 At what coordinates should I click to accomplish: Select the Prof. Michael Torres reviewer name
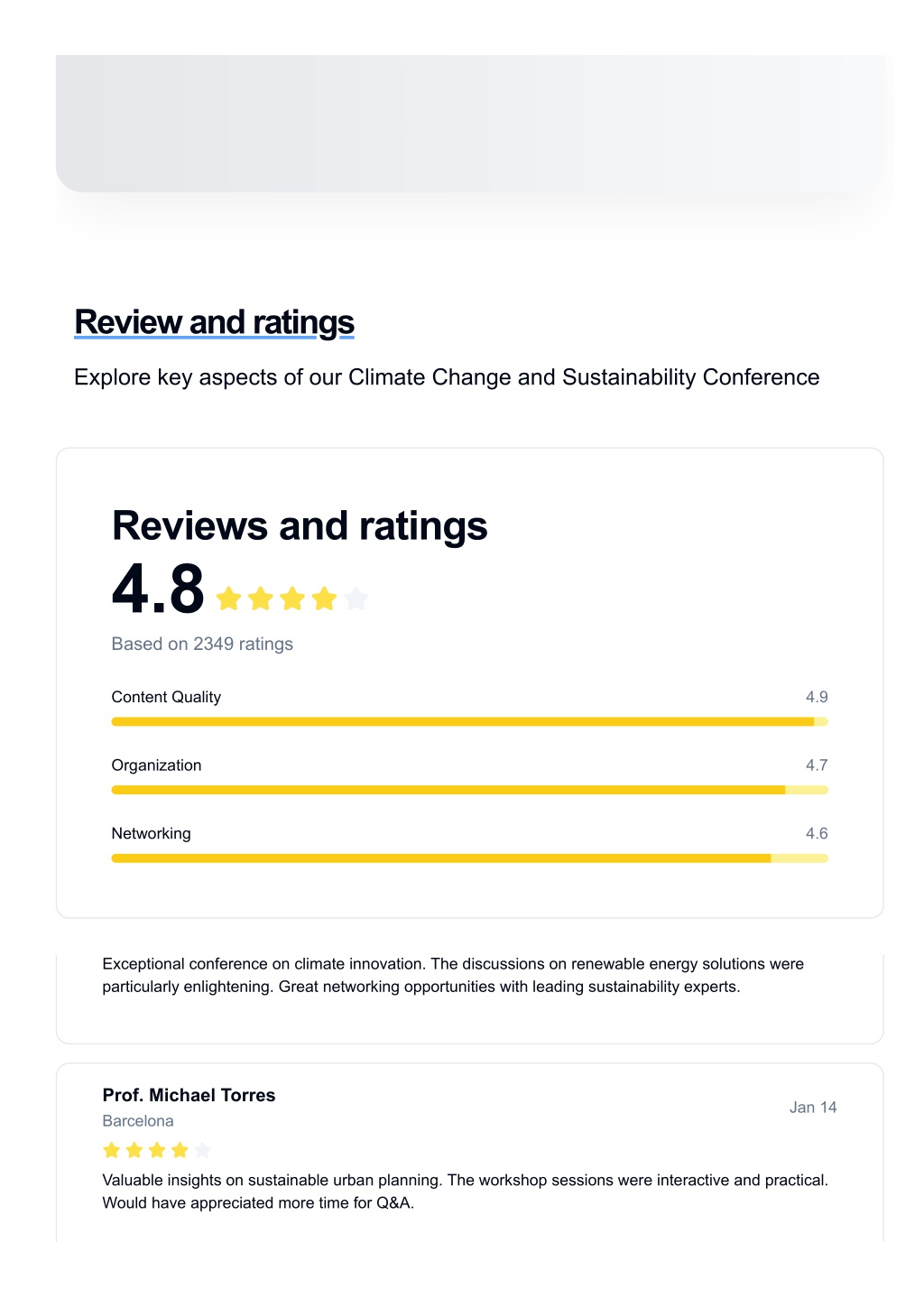coord(189,1095)
